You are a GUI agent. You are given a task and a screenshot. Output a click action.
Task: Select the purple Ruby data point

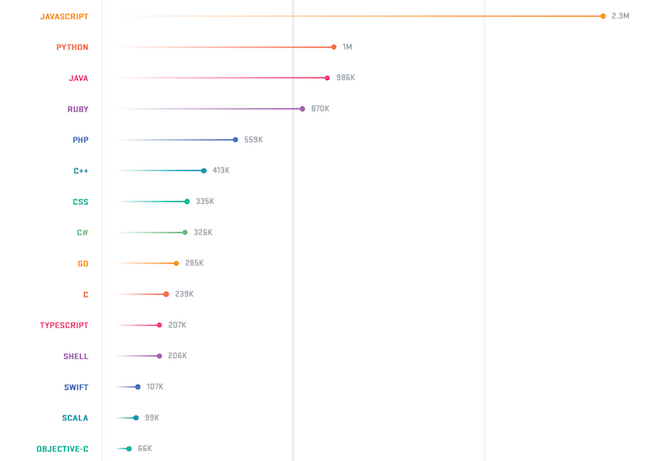[303, 109]
